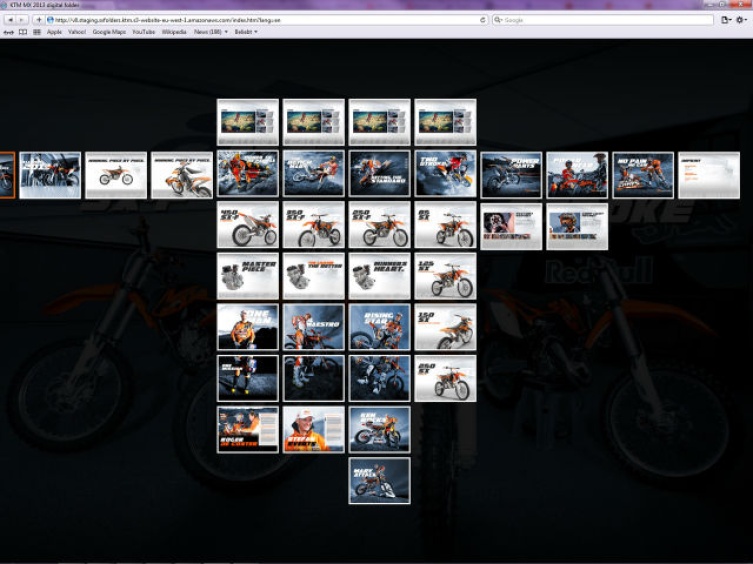Image resolution: width=753 pixels, height=564 pixels.
Task: Open the Stefan Everts portrait thumbnail
Action: pos(314,430)
